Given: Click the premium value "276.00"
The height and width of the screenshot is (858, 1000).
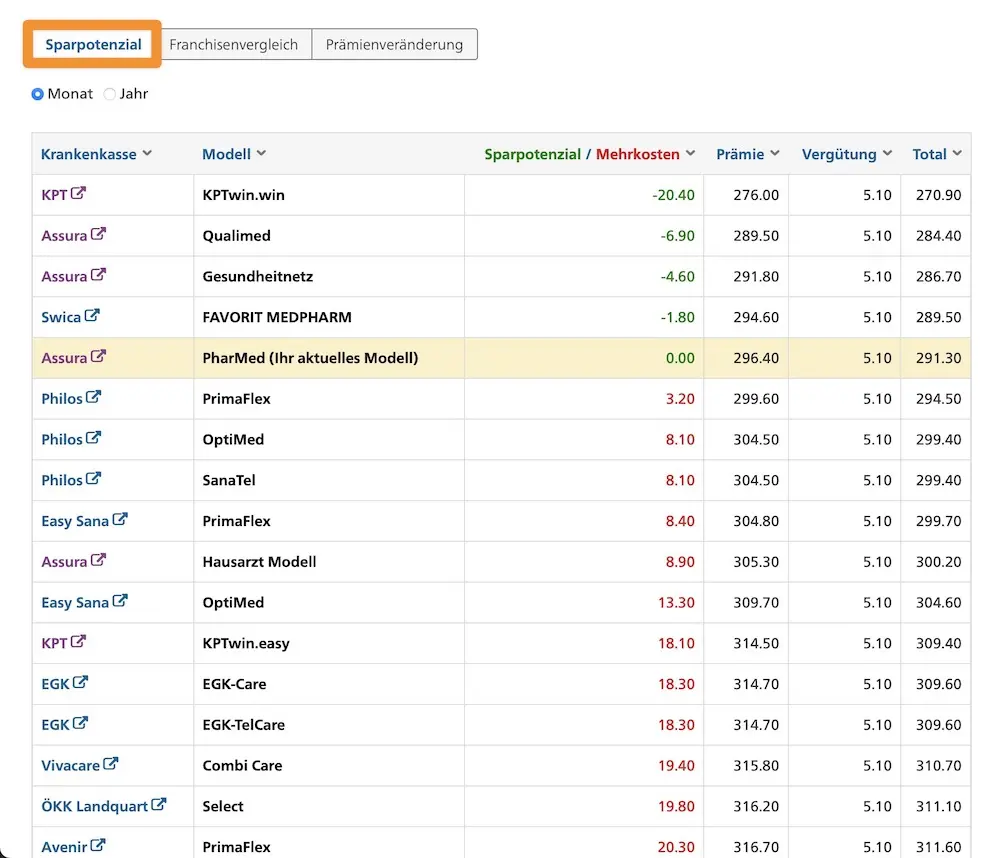Looking at the screenshot, I should click(756, 195).
